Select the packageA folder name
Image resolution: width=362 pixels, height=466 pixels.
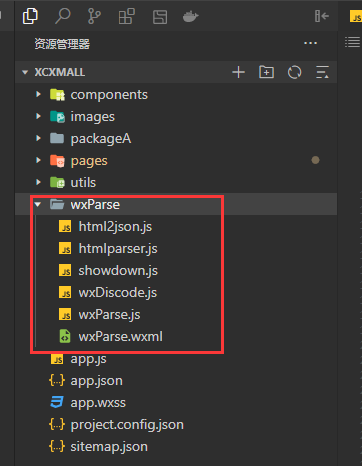[x=101, y=139]
